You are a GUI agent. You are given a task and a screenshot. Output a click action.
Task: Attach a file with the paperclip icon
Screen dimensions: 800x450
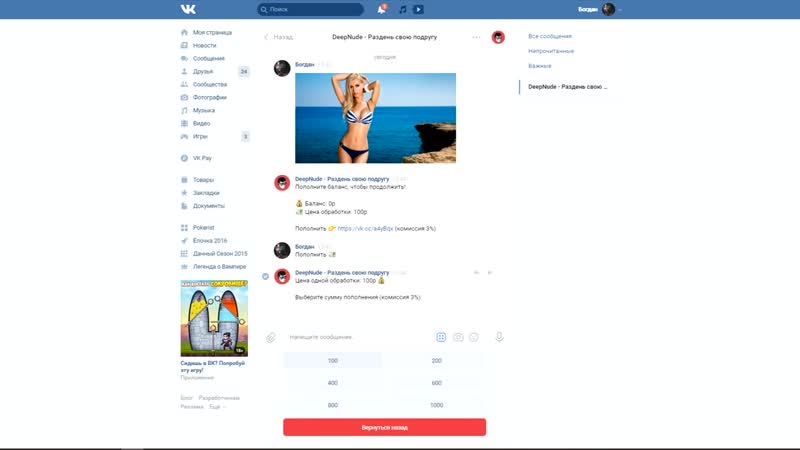tap(271, 337)
